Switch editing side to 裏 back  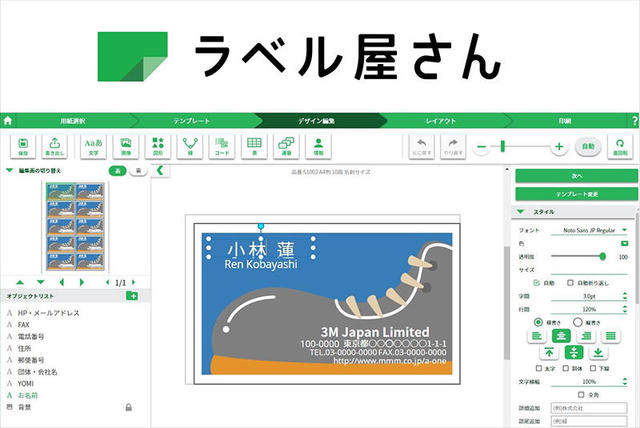138,171
